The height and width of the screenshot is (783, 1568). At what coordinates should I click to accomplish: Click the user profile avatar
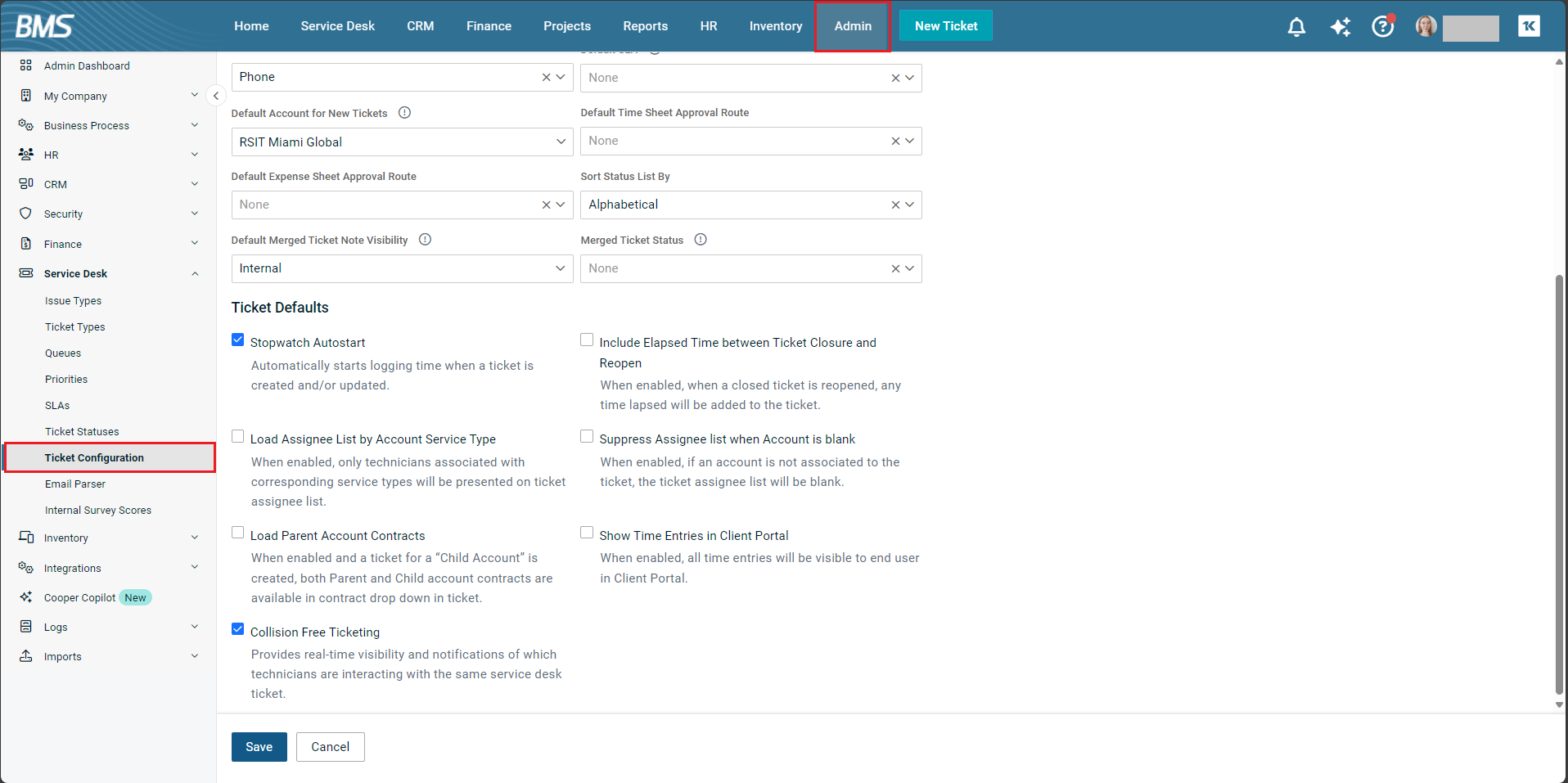pos(1426,27)
